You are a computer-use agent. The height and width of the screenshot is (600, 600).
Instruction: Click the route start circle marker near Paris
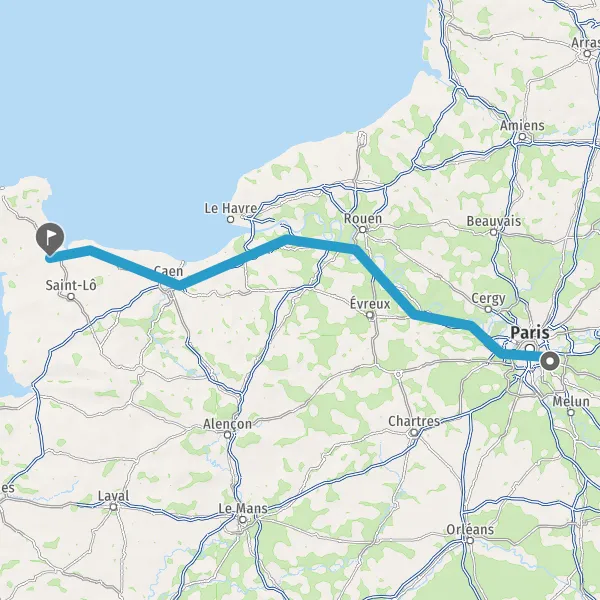[x=550, y=361]
